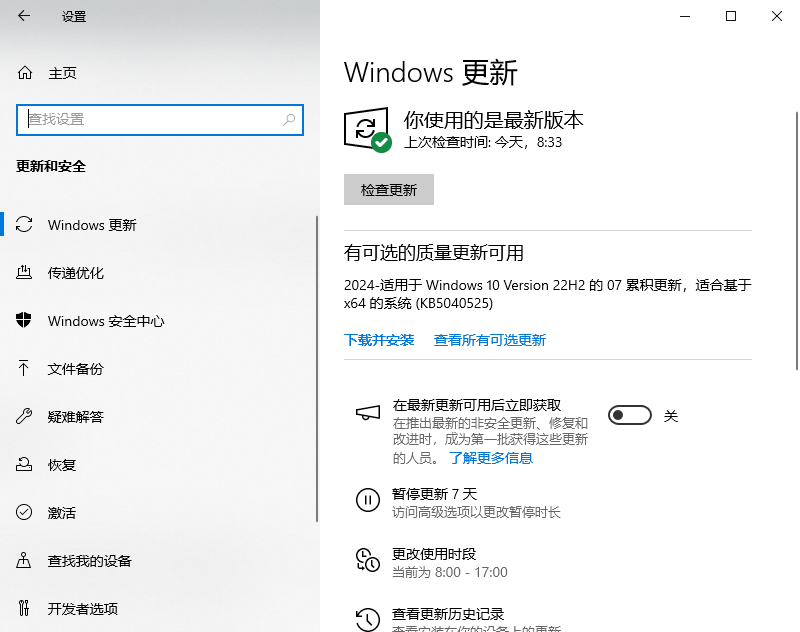Viewport: 800px width, 632px height.
Task: Open 查看所有可选更新
Action: (490, 339)
